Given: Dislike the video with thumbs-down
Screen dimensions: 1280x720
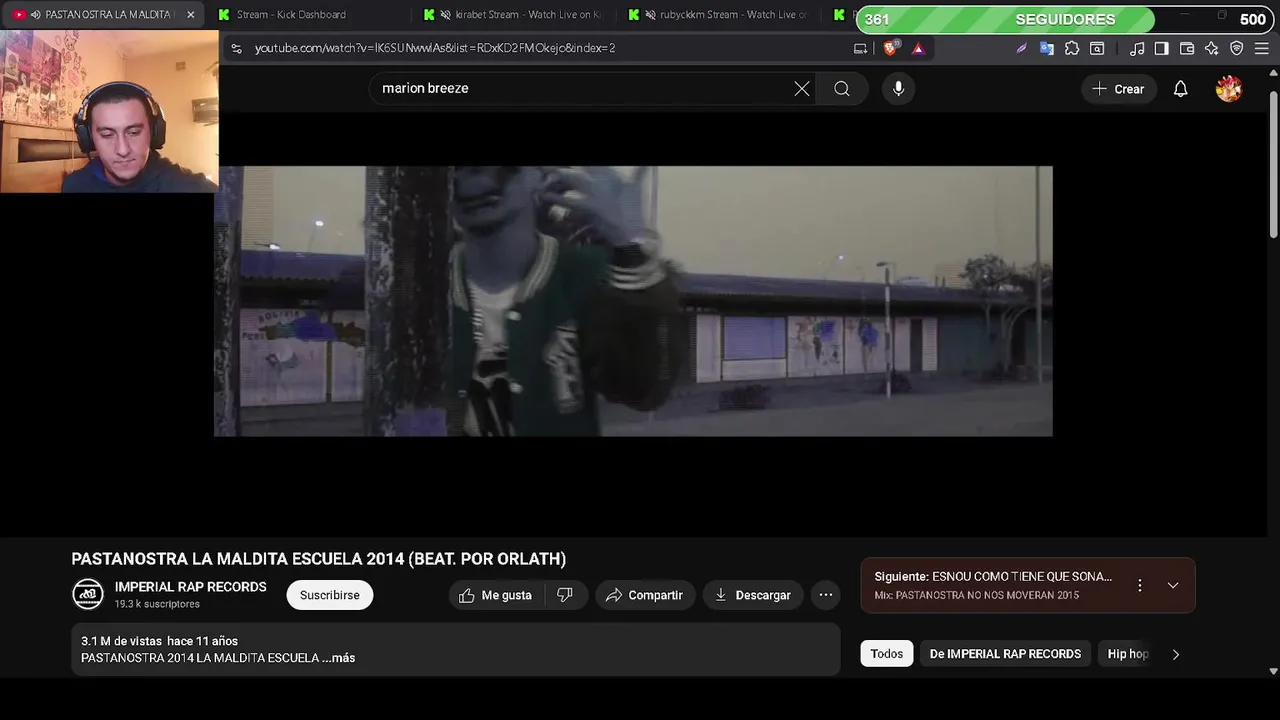Looking at the screenshot, I should (565, 595).
